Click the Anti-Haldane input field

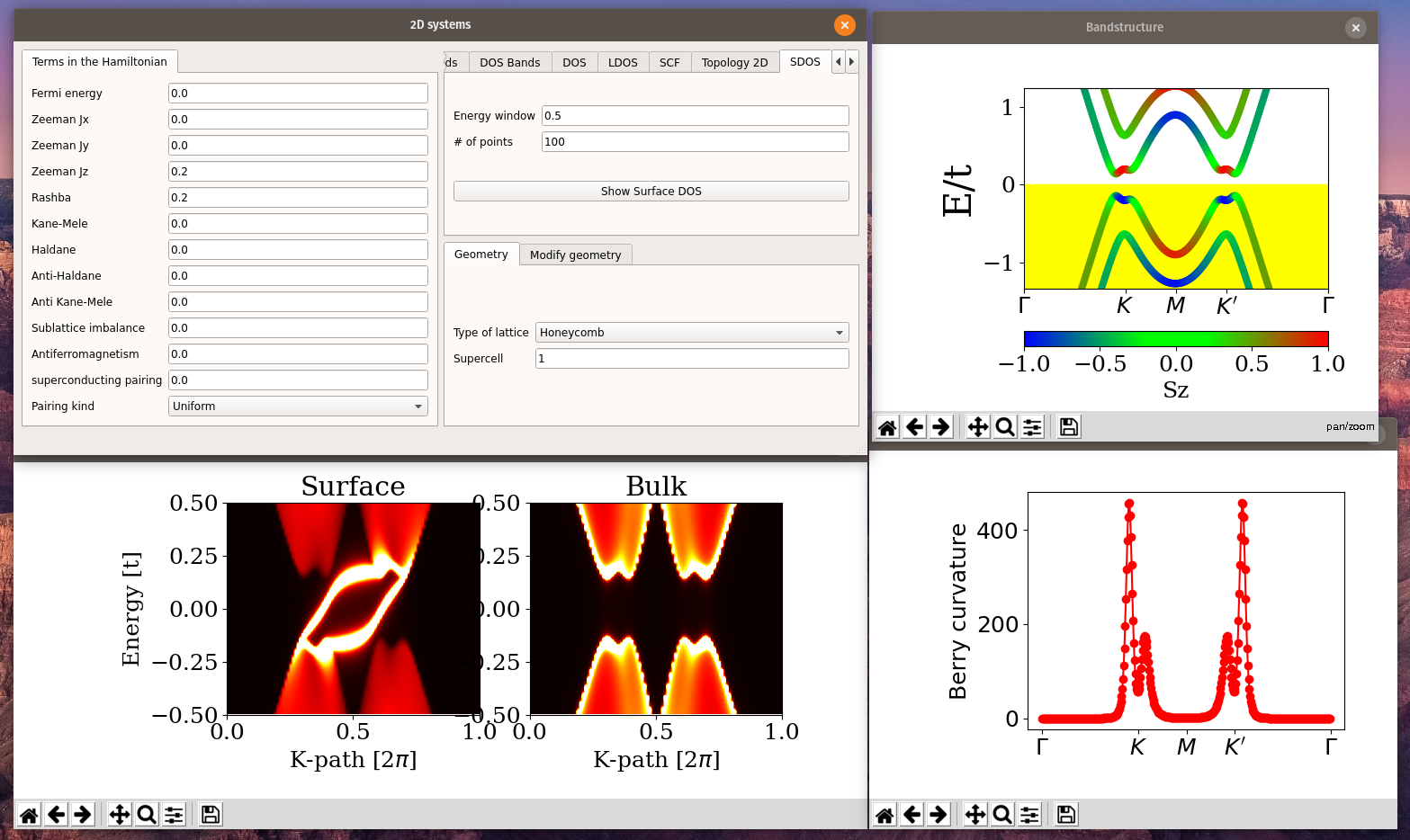pos(298,276)
